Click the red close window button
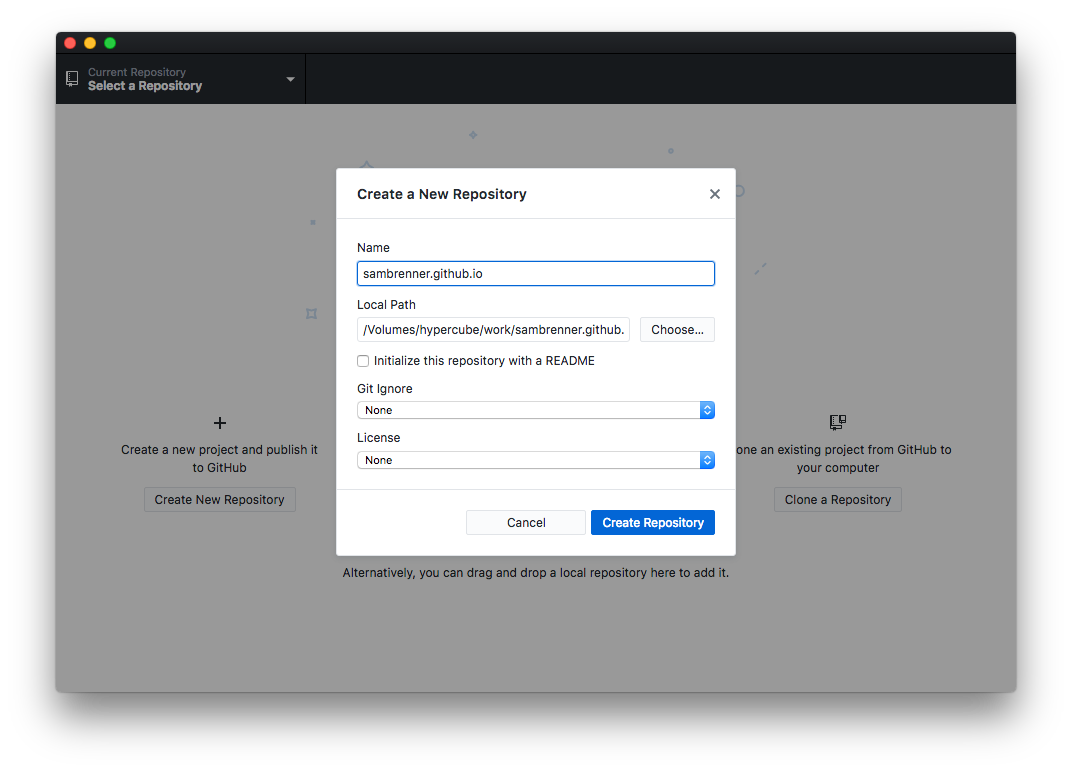 (x=70, y=43)
